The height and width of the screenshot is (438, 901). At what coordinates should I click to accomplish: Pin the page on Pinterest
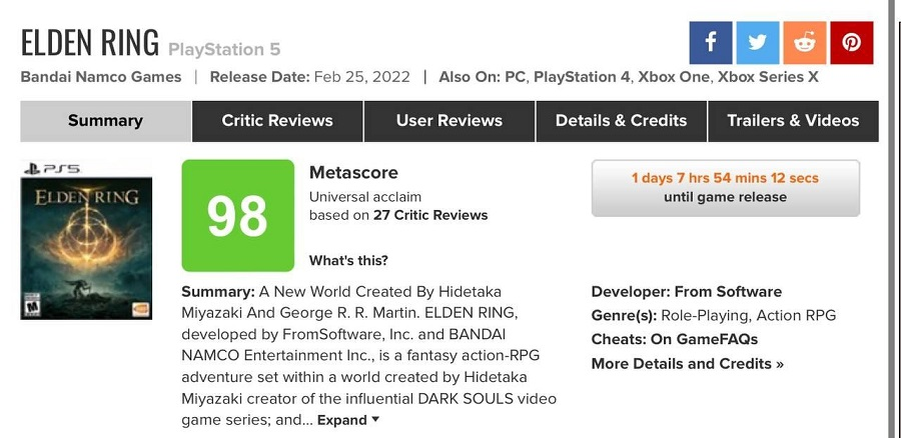[851, 43]
